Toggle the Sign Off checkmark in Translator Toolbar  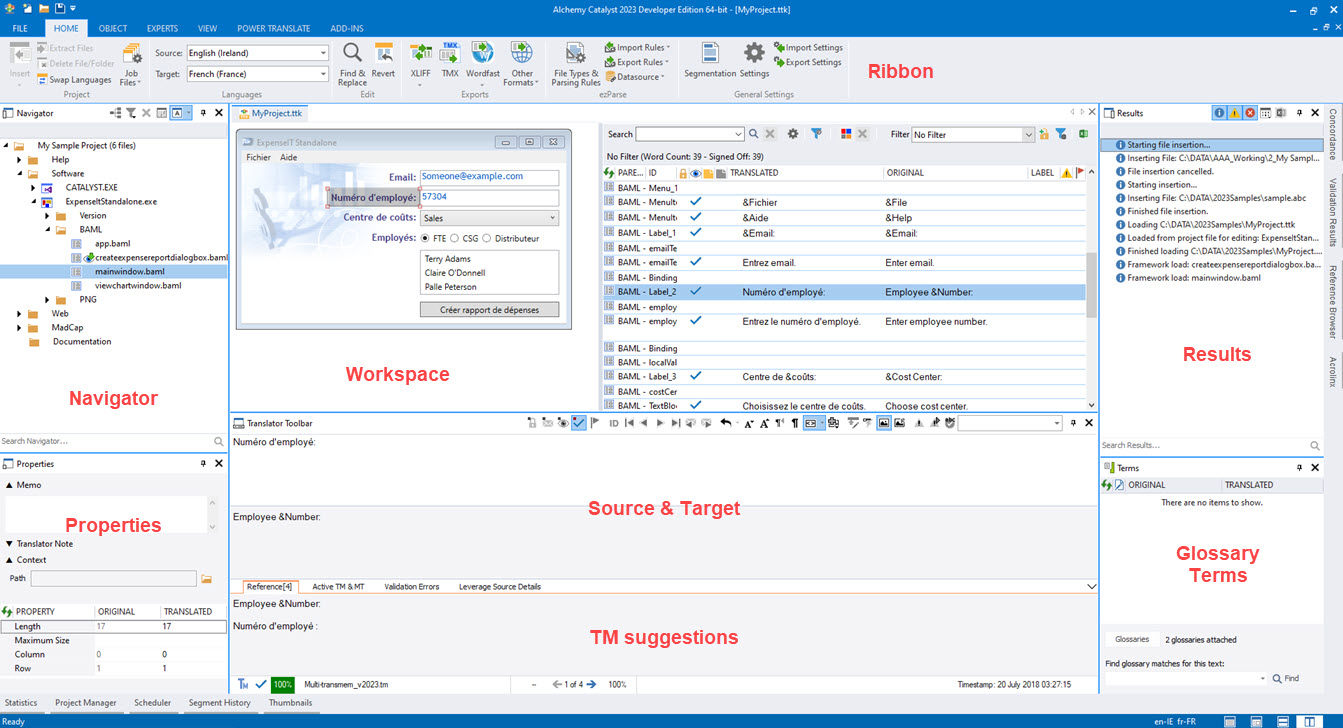click(579, 423)
